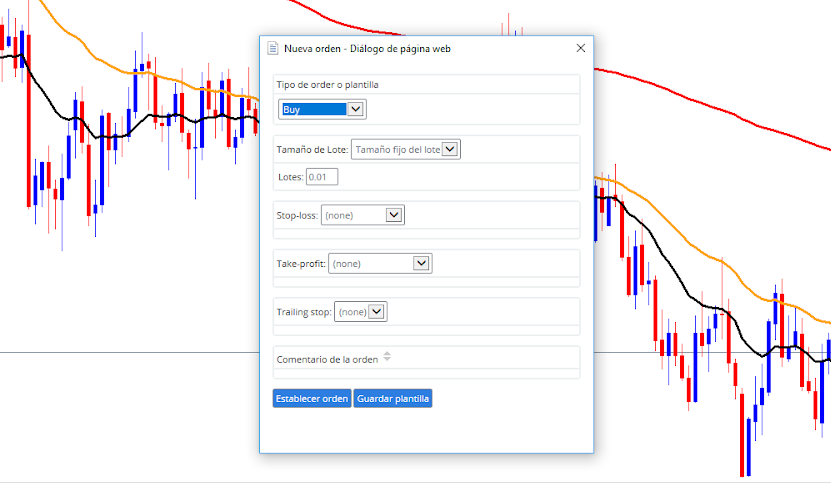Click the Tamaño de Lote label

(312, 150)
